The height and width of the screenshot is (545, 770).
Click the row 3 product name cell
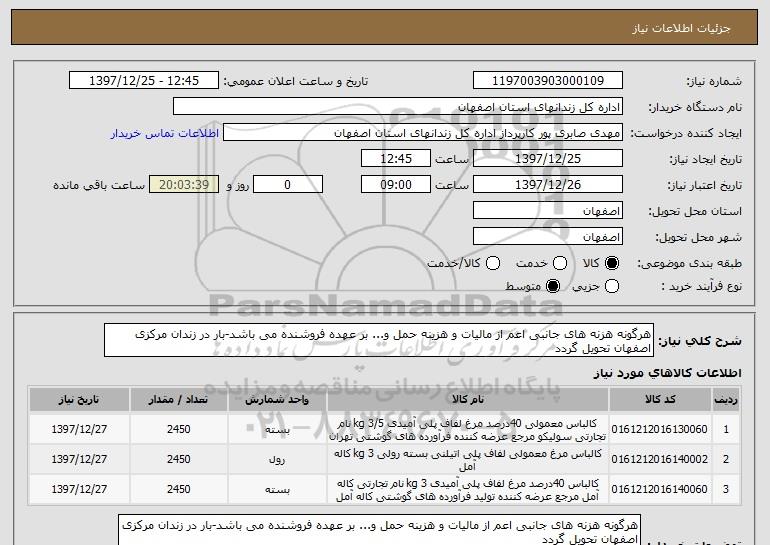(468, 490)
